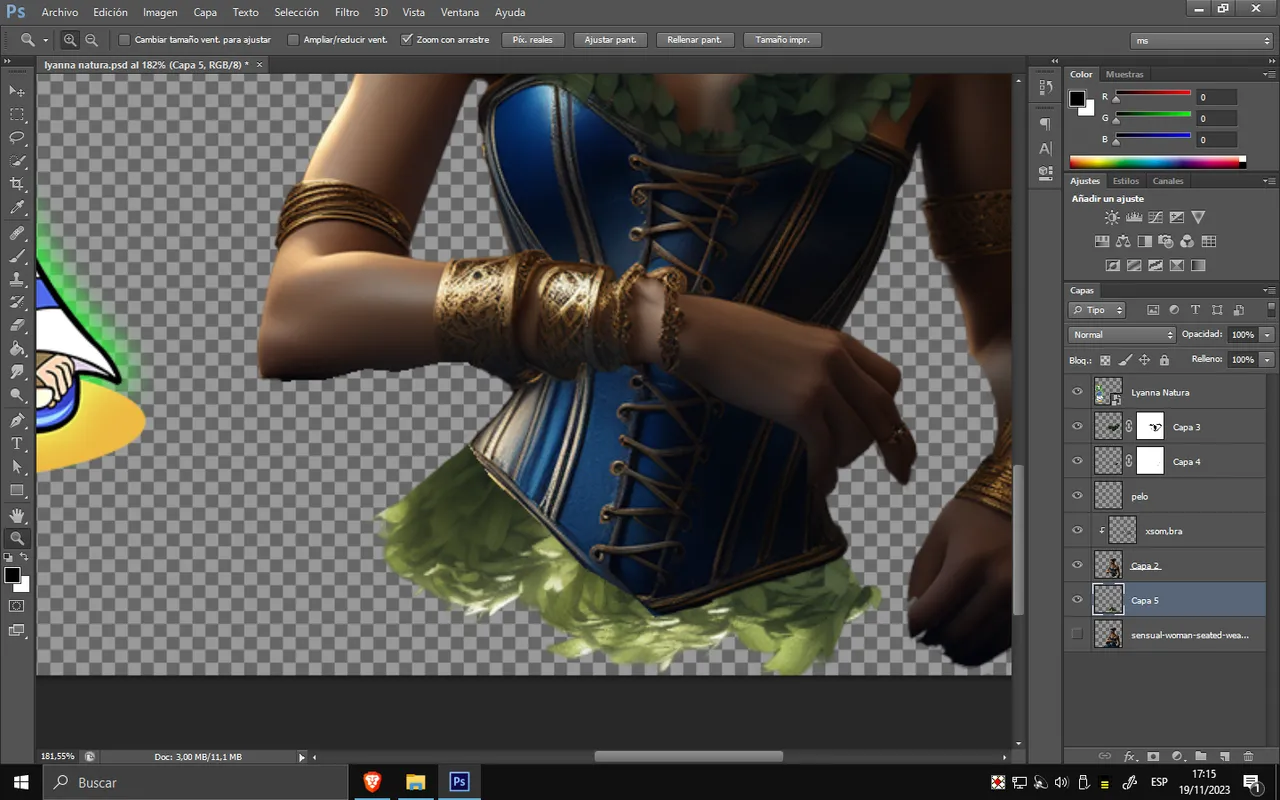Add a Brightness/Contrast adjustment
Image resolution: width=1280 pixels, height=800 pixels.
click(x=1112, y=217)
